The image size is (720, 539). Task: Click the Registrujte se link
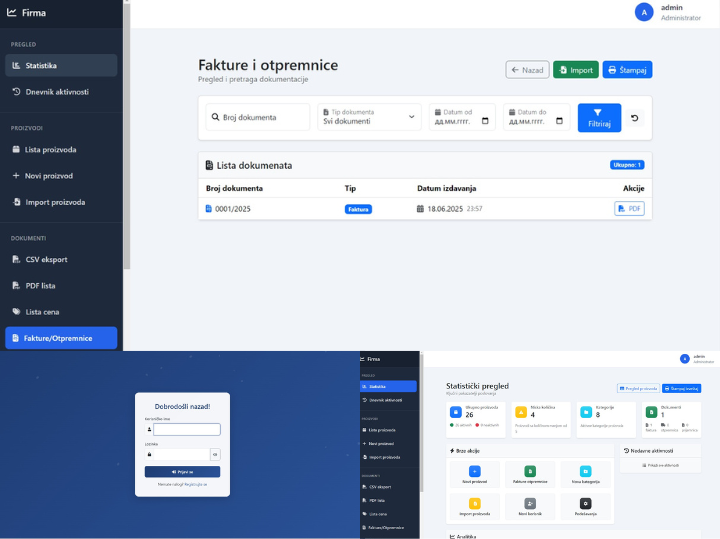click(x=196, y=484)
